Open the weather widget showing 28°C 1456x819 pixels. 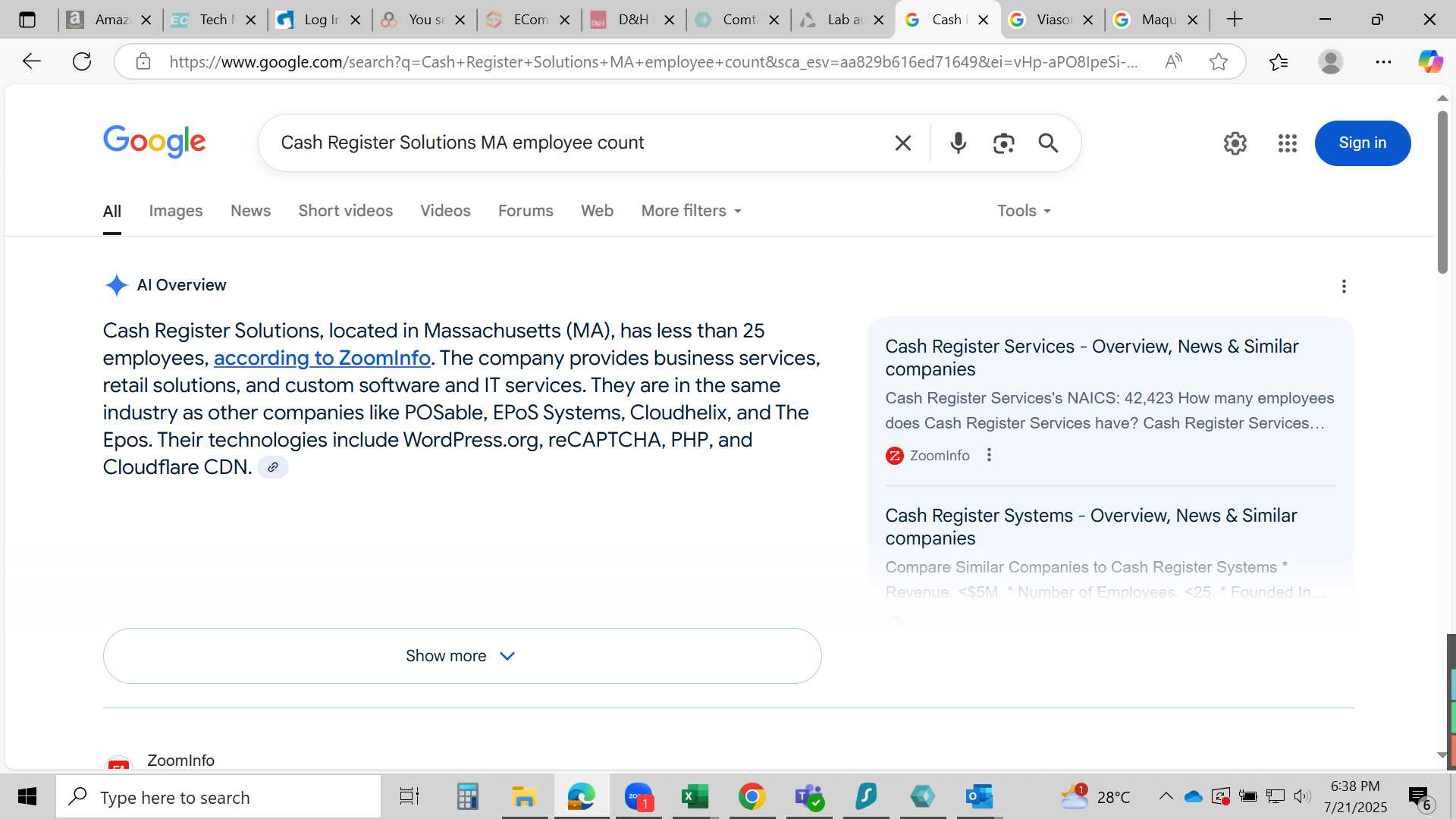(1094, 796)
